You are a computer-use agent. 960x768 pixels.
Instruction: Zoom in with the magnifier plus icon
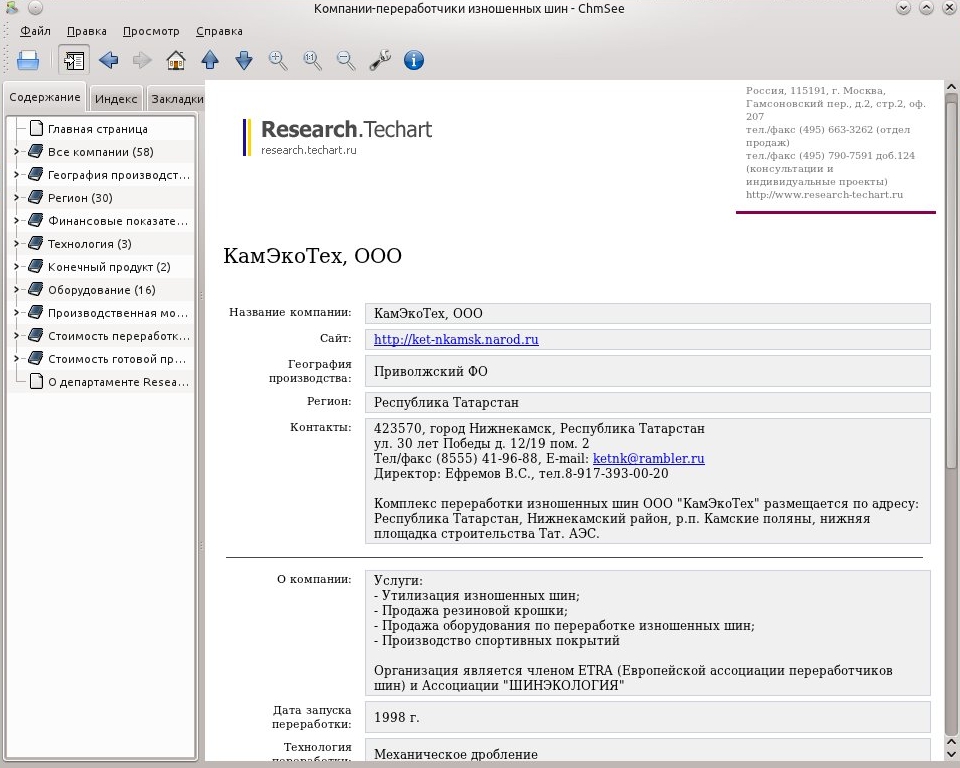coord(278,60)
